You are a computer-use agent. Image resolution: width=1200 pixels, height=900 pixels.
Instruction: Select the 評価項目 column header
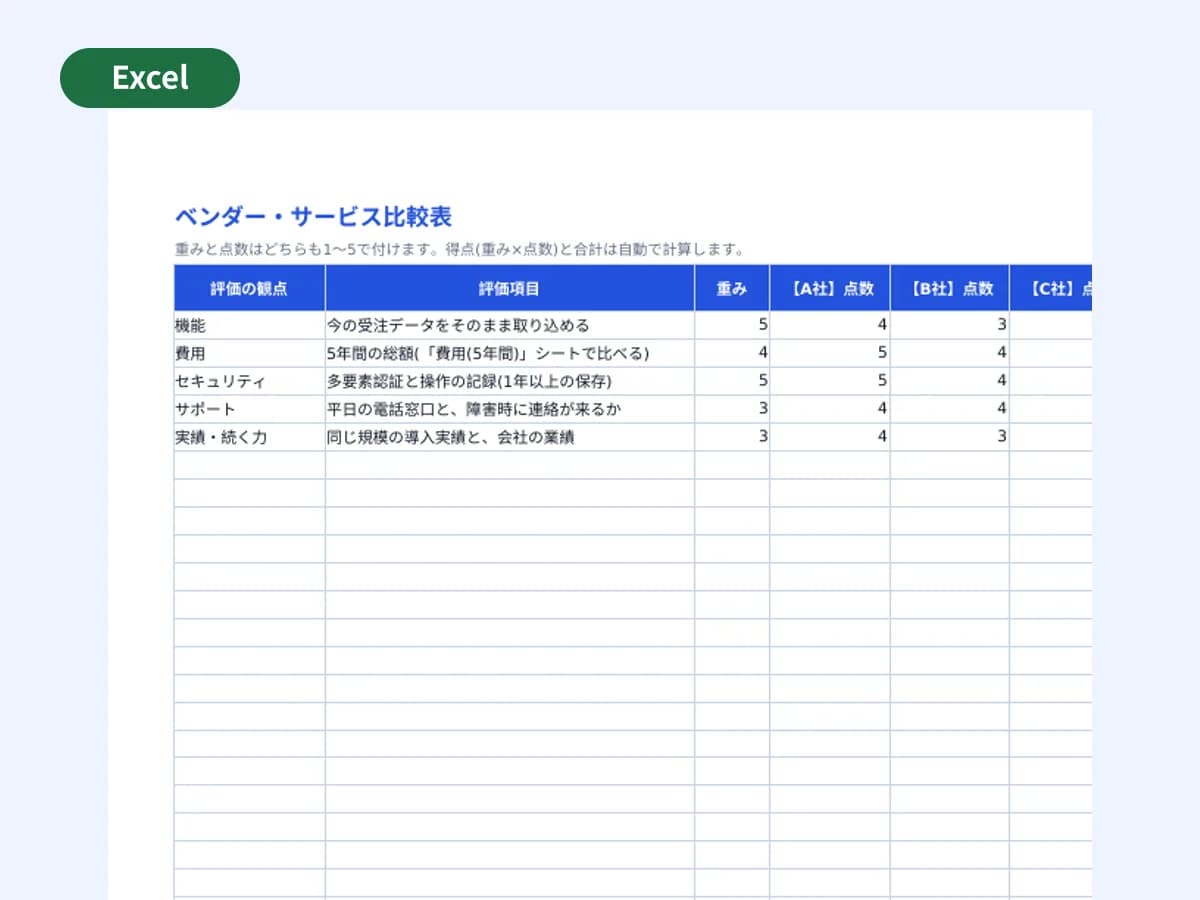click(x=510, y=288)
